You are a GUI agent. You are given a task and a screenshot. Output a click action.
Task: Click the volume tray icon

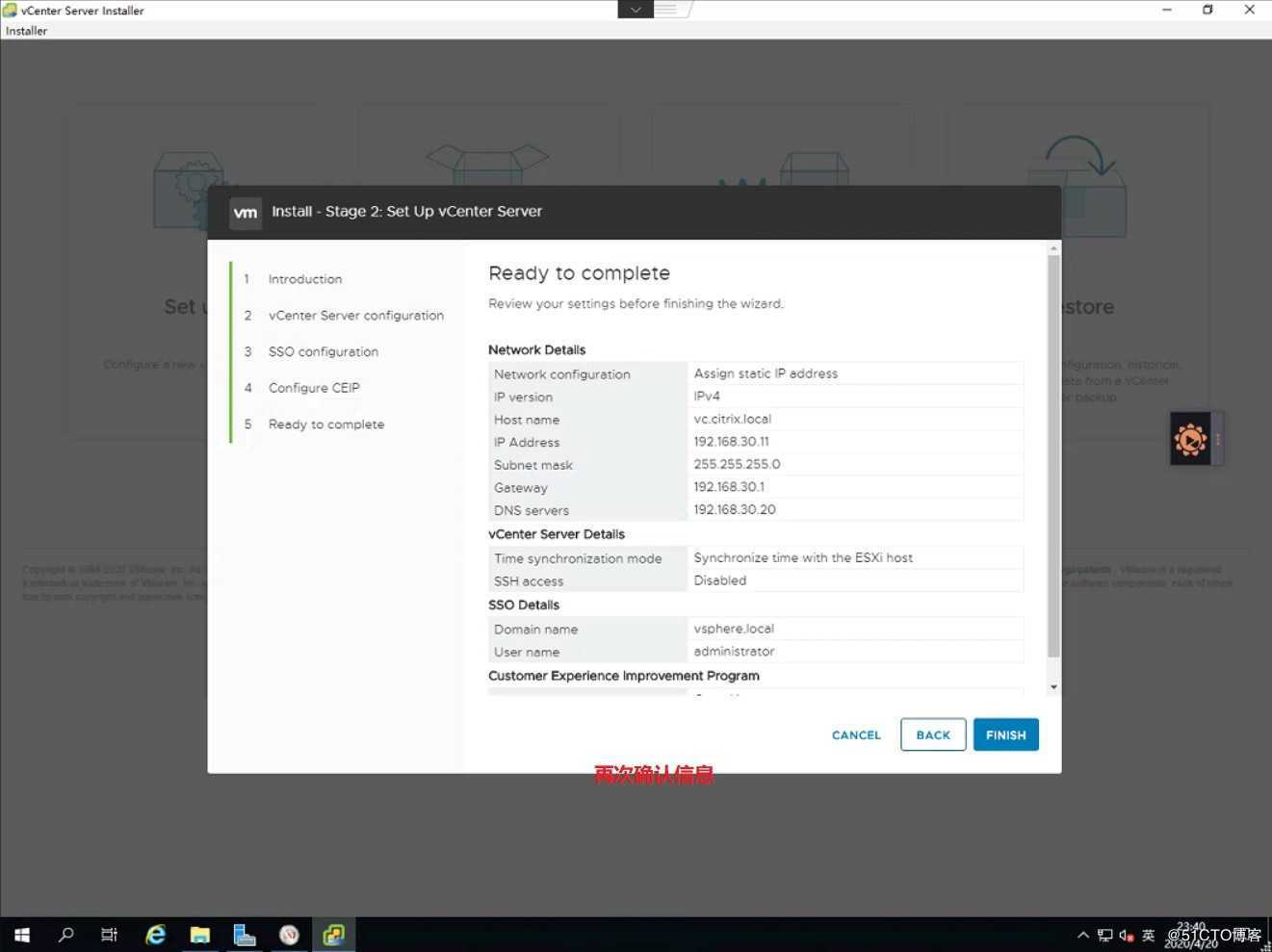click(x=1126, y=935)
